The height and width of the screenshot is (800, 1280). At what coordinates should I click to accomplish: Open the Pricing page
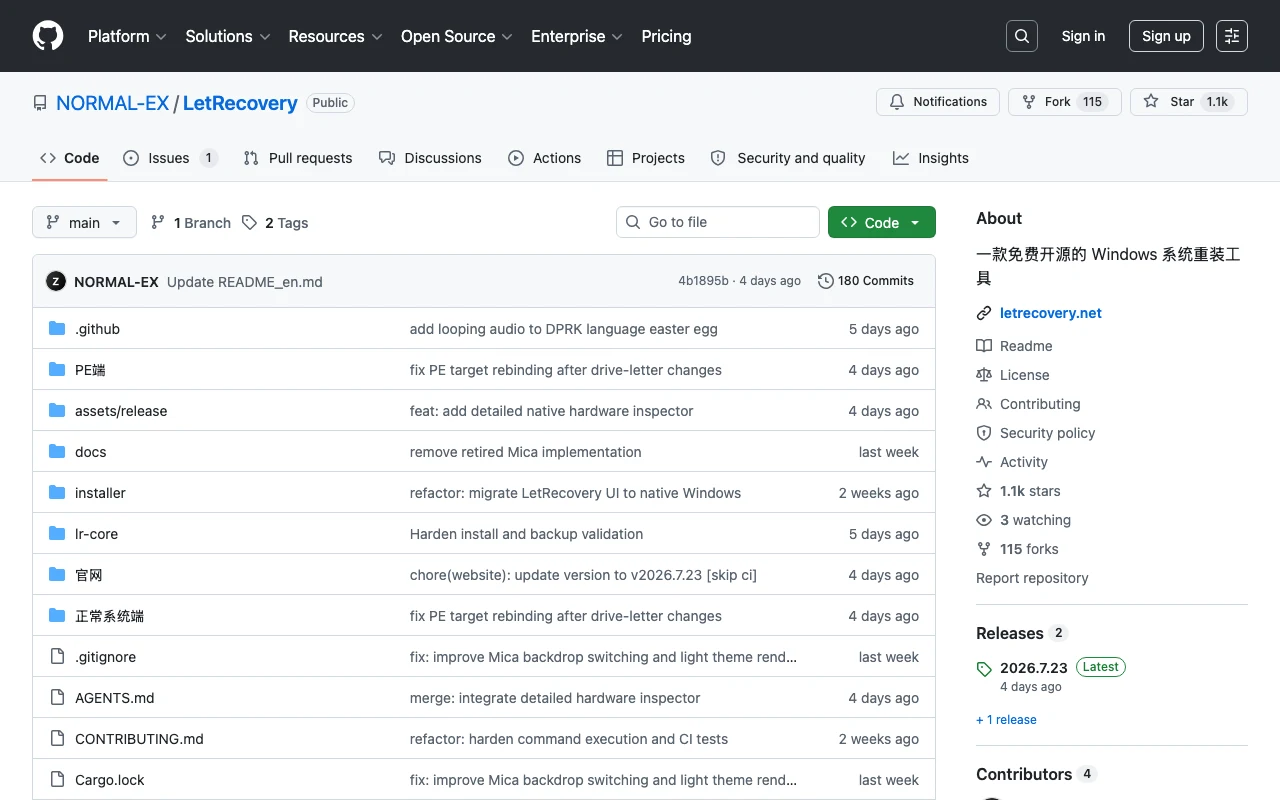(666, 36)
